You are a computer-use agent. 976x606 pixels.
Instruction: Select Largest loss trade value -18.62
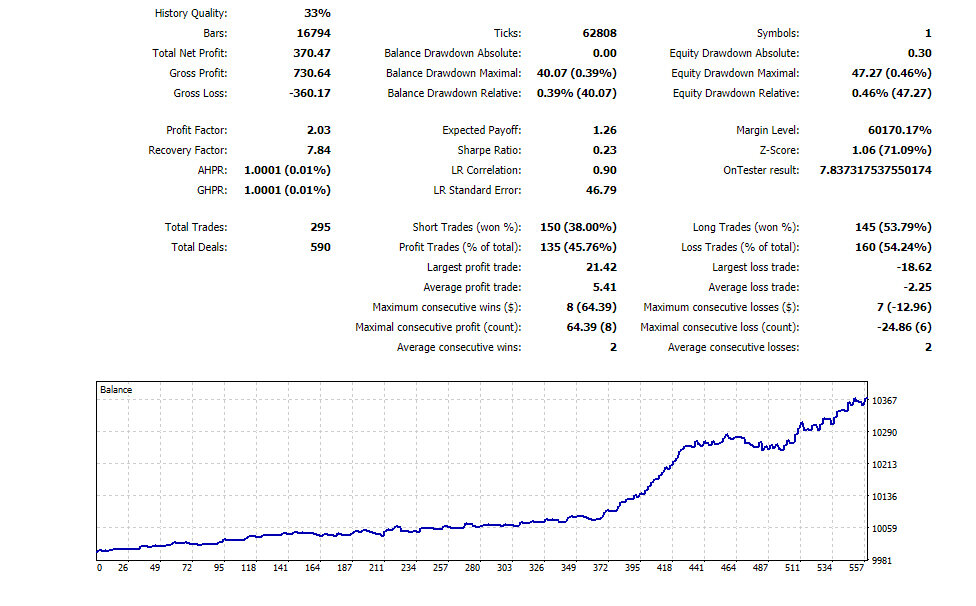[x=914, y=267]
